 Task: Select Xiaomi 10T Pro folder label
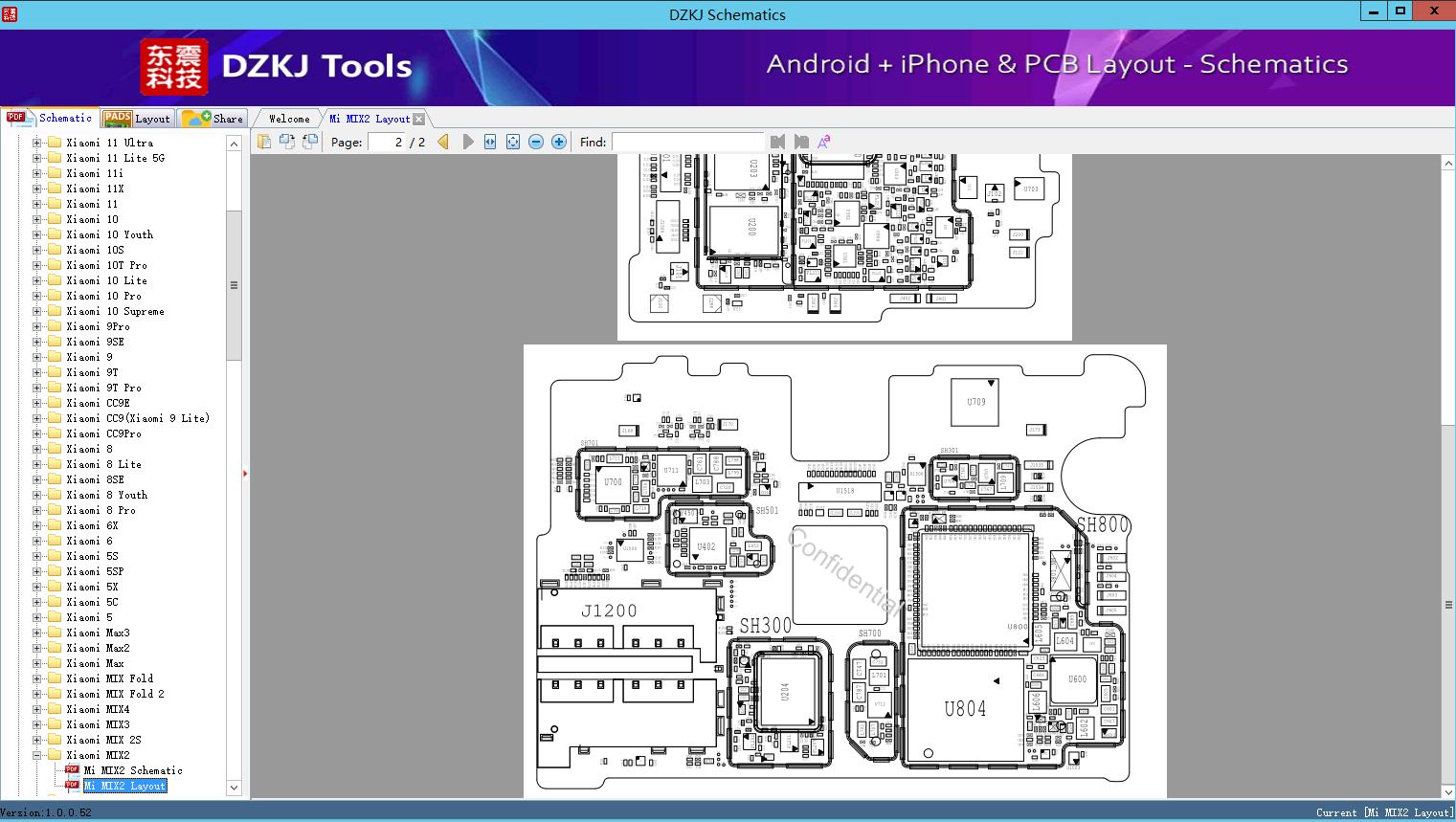pyautogui.click(x=107, y=265)
